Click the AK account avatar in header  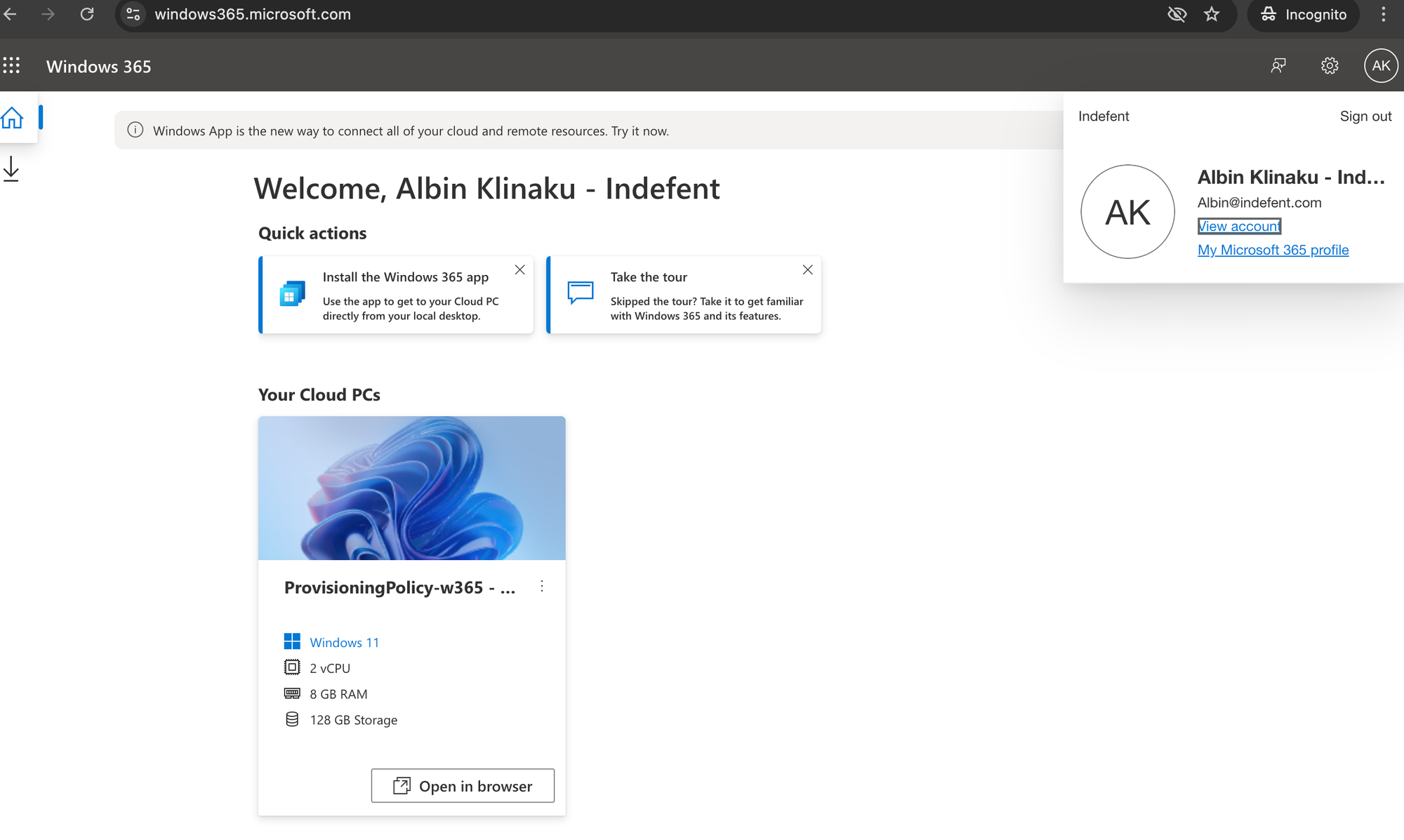[1380, 66]
